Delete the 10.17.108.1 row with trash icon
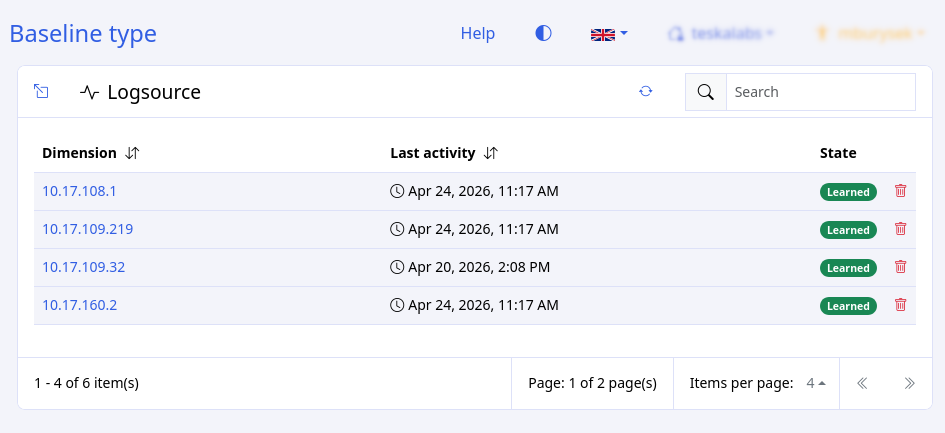 900,191
